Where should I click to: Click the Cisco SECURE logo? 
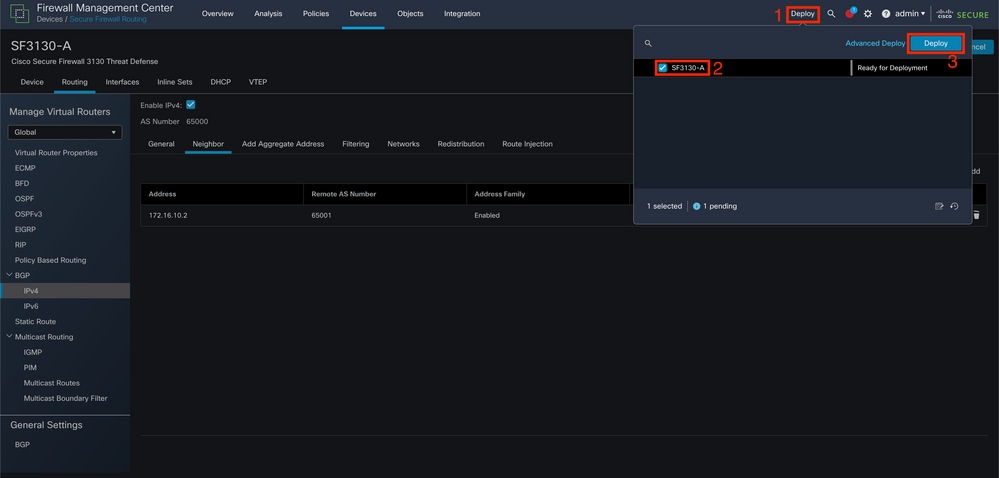pos(962,13)
